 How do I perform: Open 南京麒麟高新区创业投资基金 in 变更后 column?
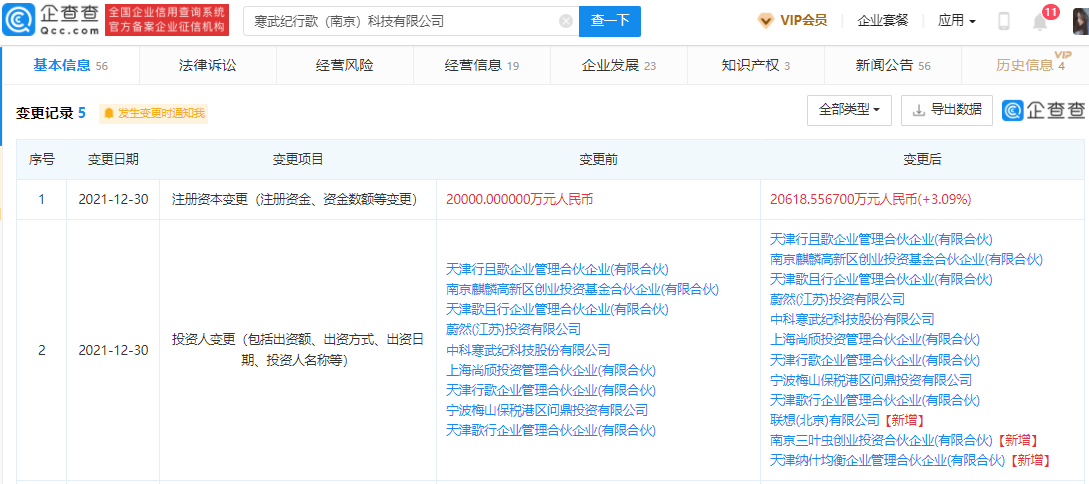coord(906,259)
